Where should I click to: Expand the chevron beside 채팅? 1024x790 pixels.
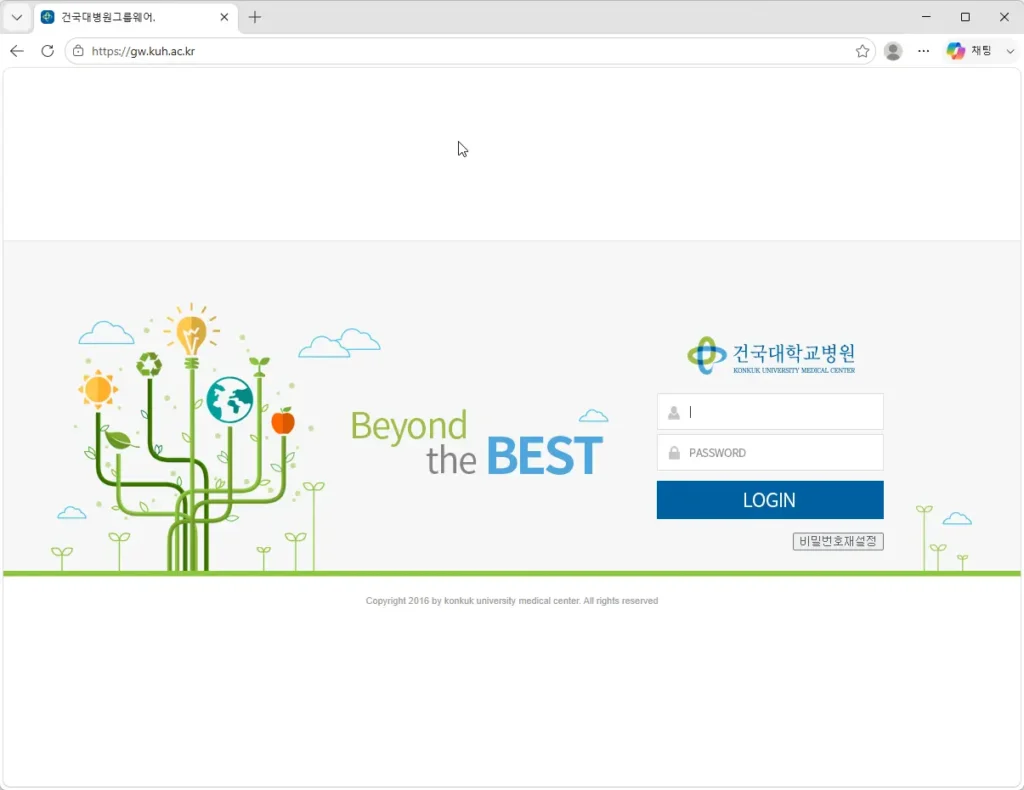click(x=1010, y=51)
